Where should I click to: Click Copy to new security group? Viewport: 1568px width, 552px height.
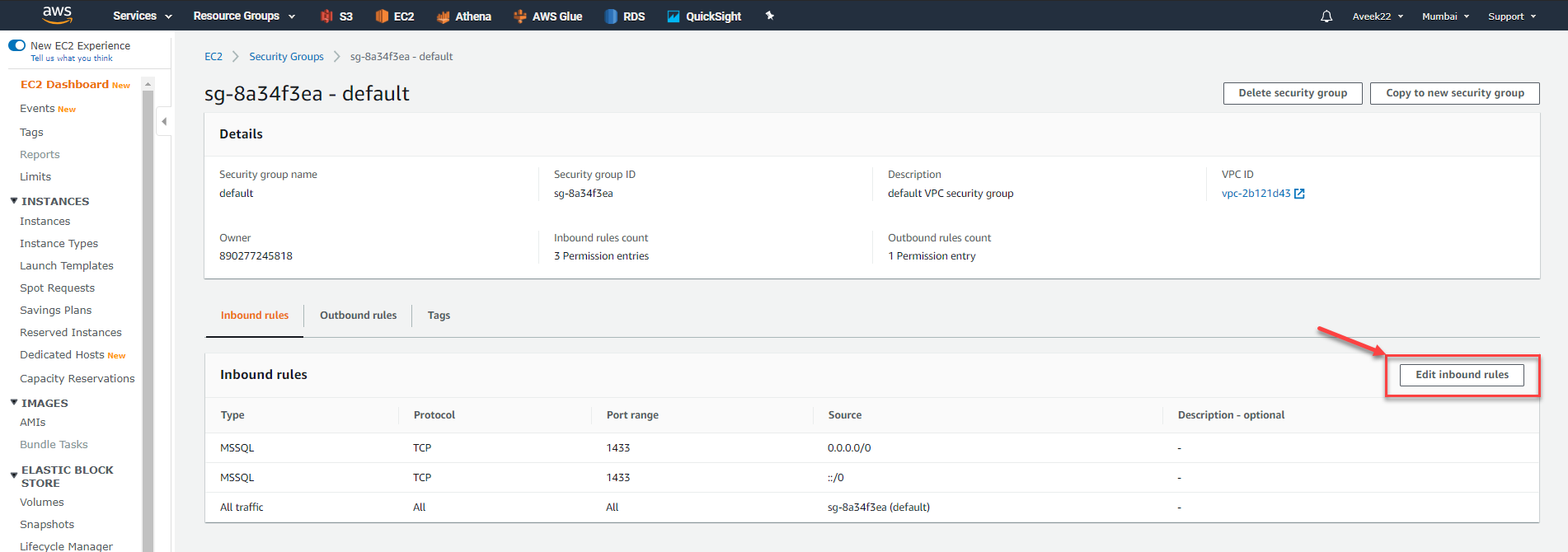pyautogui.click(x=1455, y=93)
